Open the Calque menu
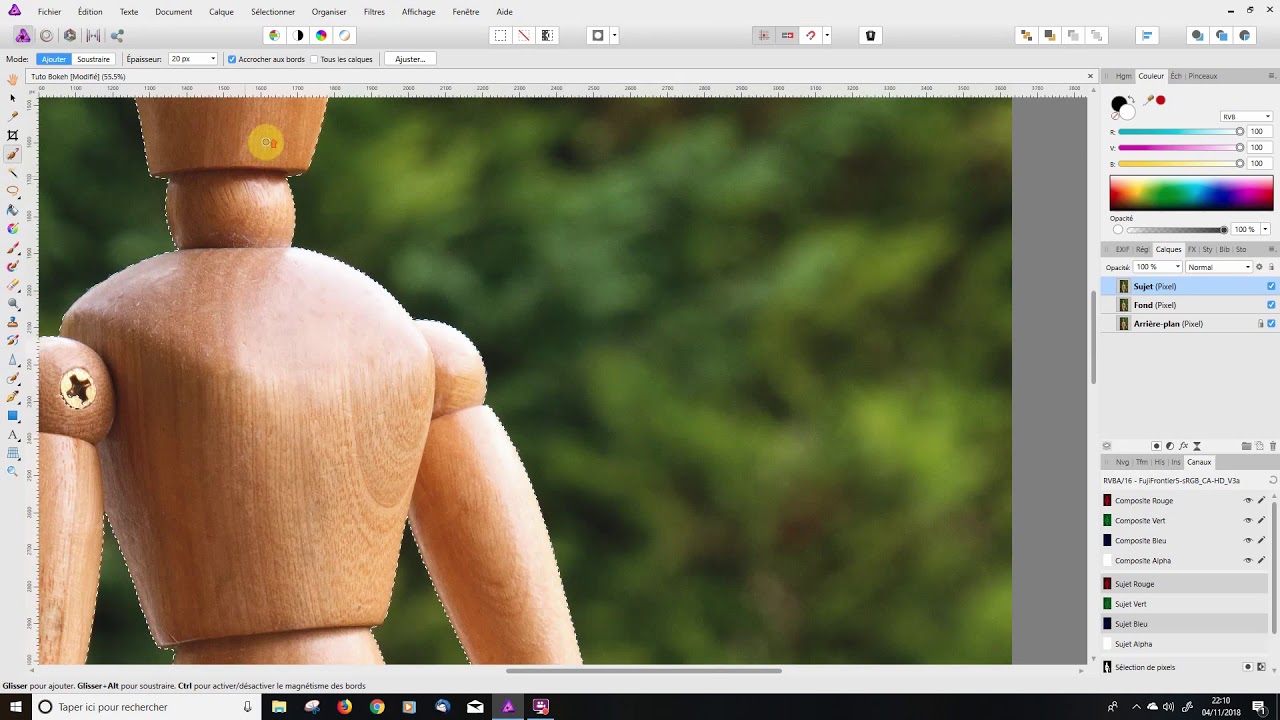This screenshot has height=720, width=1280. click(221, 12)
